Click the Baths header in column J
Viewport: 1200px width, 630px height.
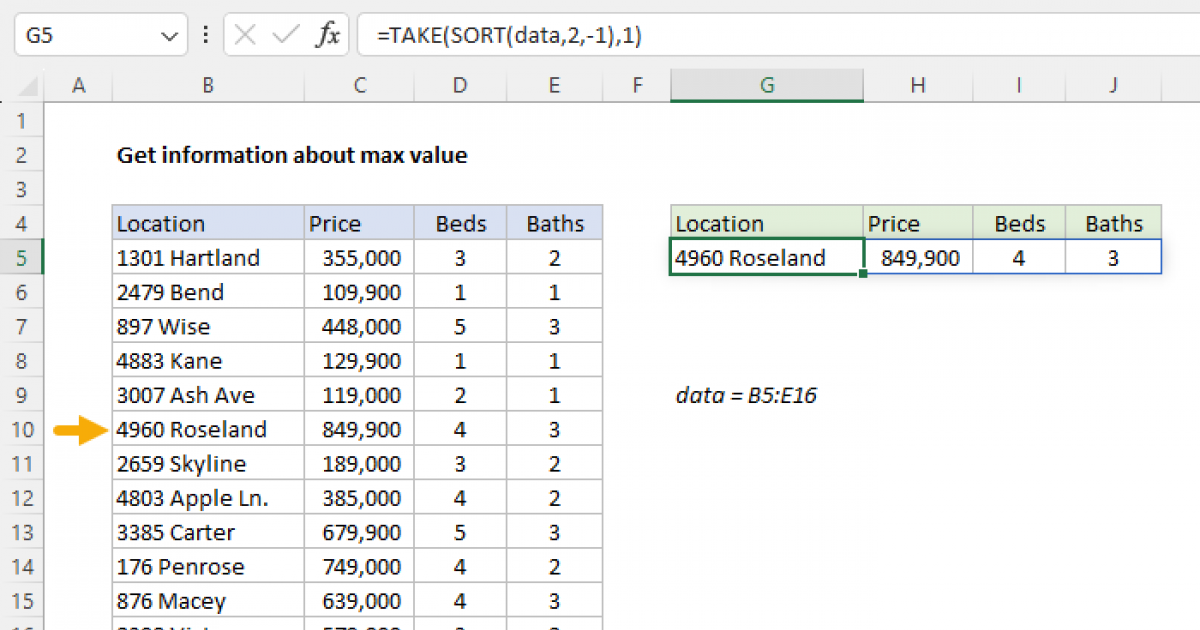tap(1113, 224)
